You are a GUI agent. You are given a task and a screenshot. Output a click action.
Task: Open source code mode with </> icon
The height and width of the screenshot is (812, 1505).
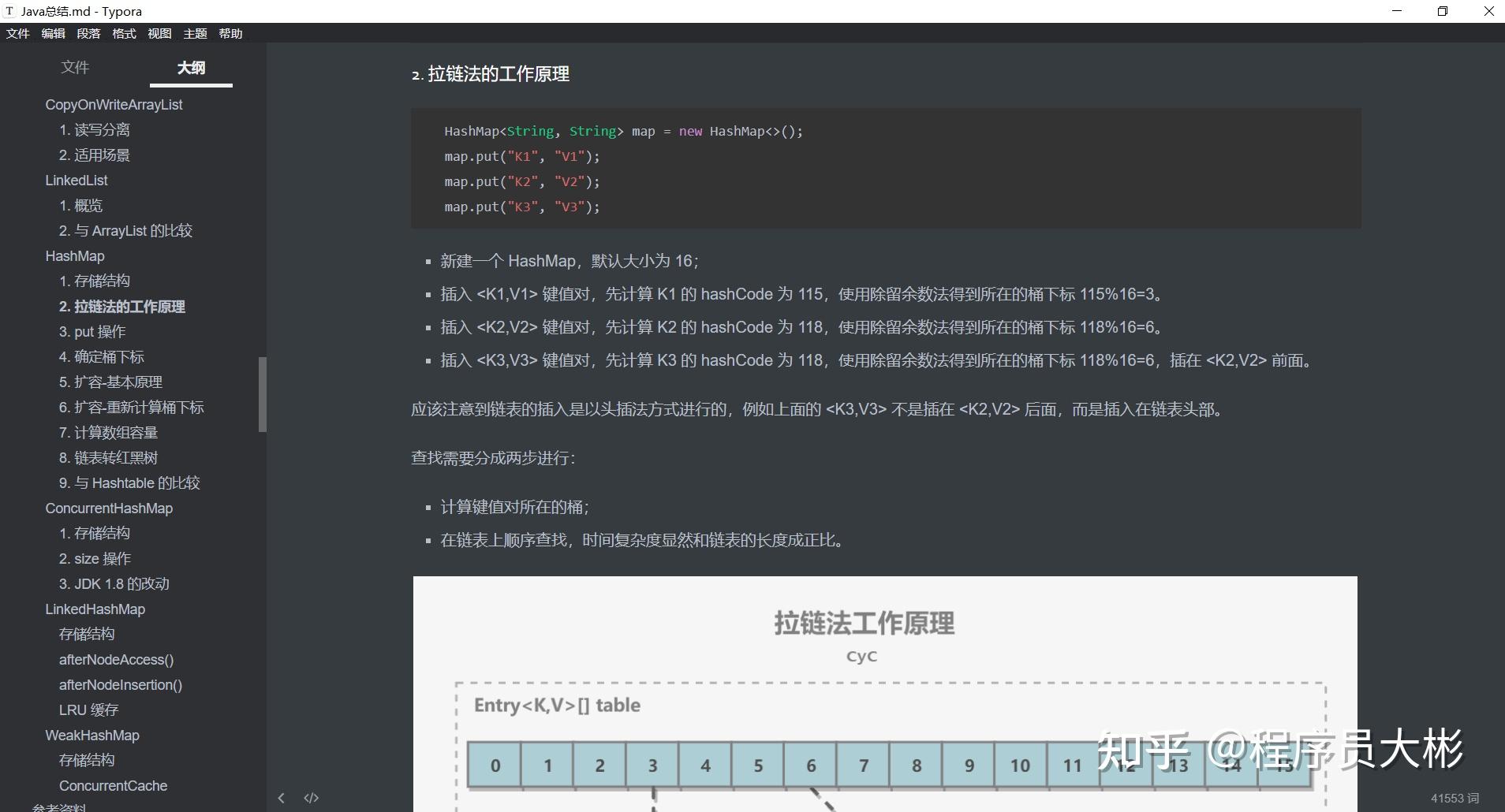click(x=311, y=798)
